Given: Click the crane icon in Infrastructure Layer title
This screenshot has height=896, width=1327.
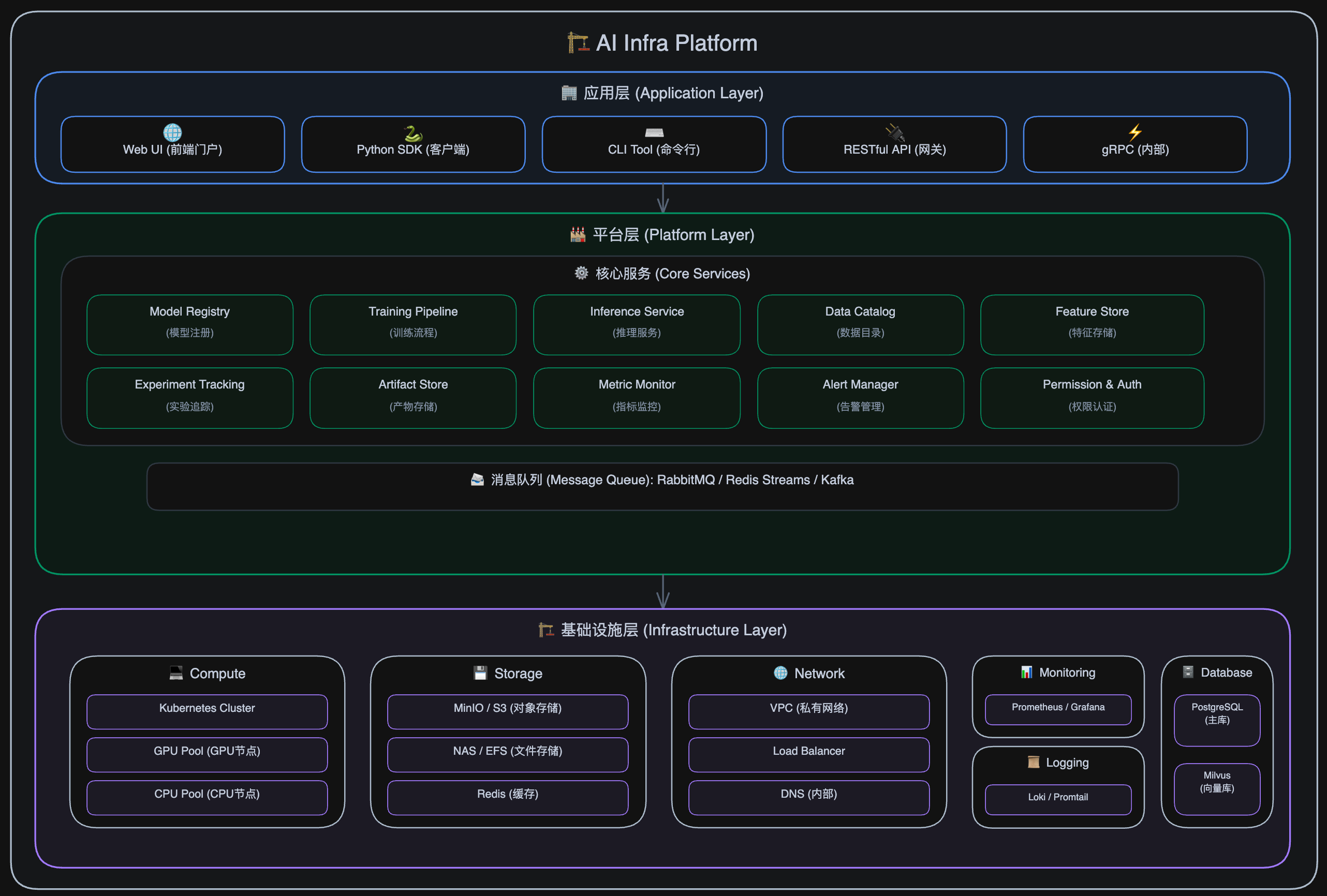Looking at the screenshot, I should click(546, 630).
